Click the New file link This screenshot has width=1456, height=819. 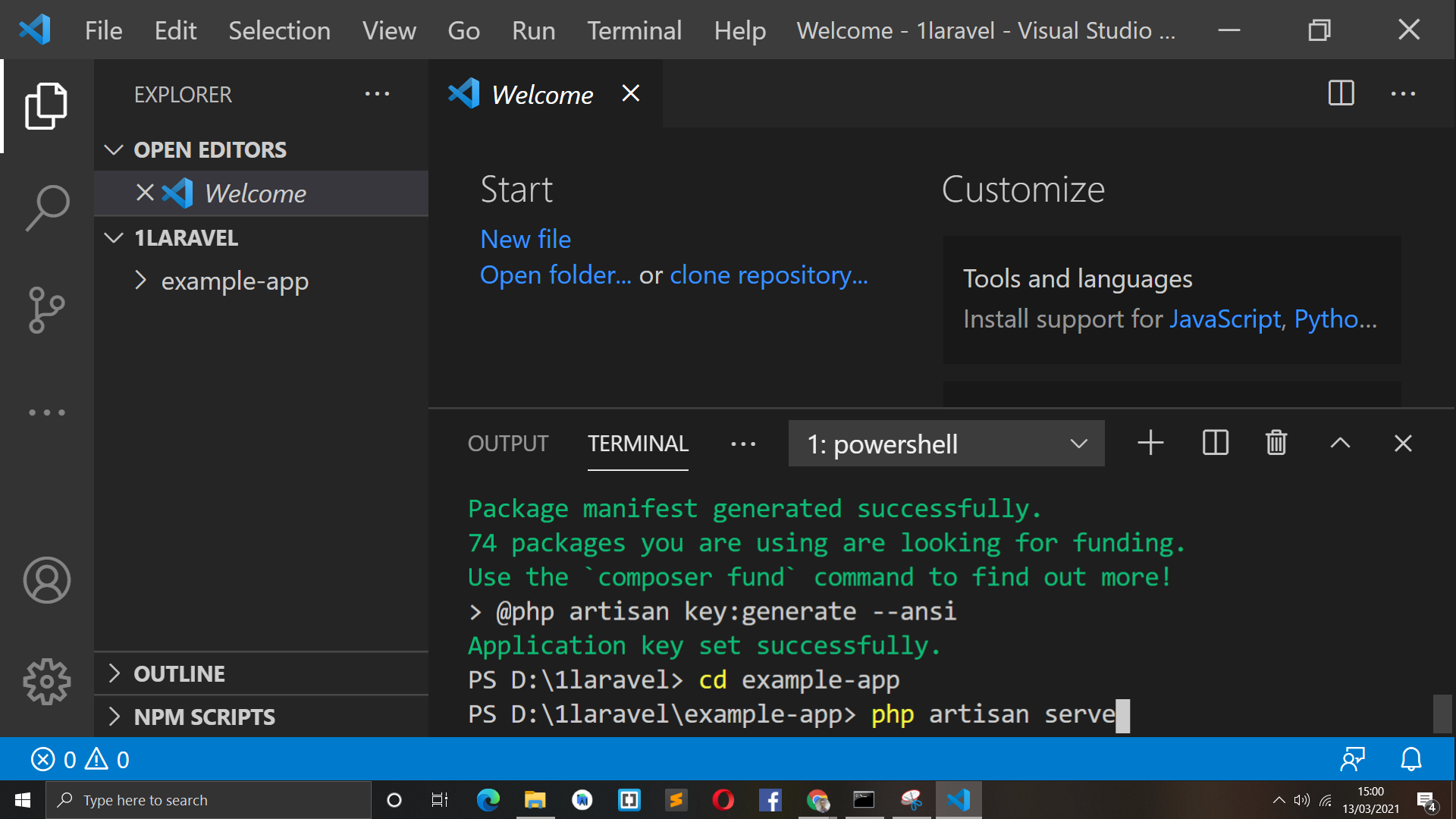(526, 239)
